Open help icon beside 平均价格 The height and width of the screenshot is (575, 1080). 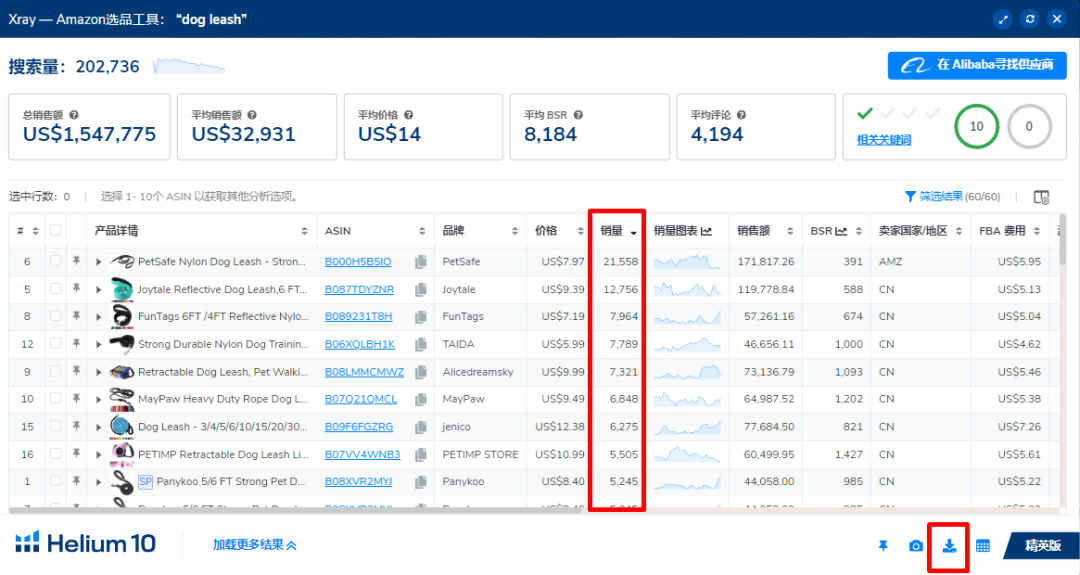[x=408, y=115]
